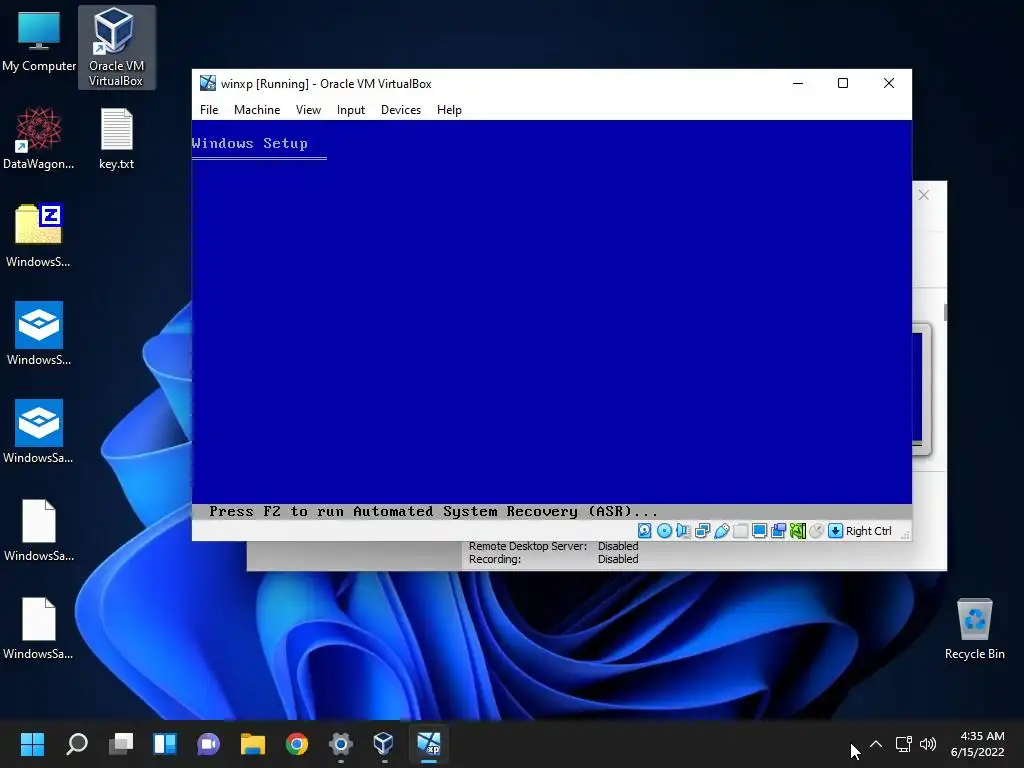The image size is (1024, 768).
Task: Maximize the winxp VirtualBox window
Action: [843, 84]
